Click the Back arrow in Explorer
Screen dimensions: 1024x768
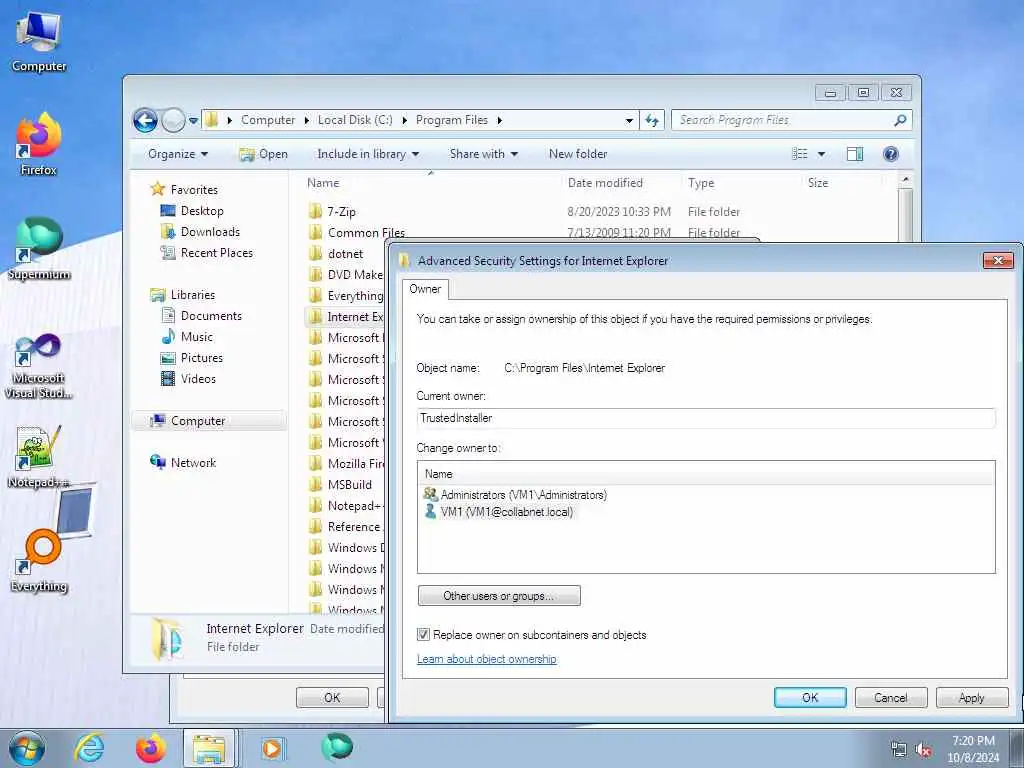[x=145, y=120]
